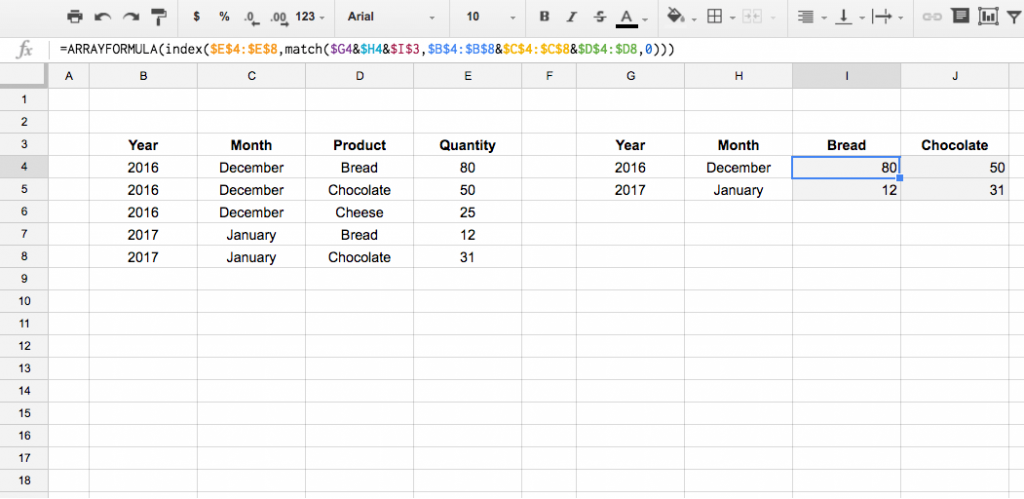Undo the last action
This screenshot has height=499, width=1024.
pyautogui.click(x=102, y=17)
